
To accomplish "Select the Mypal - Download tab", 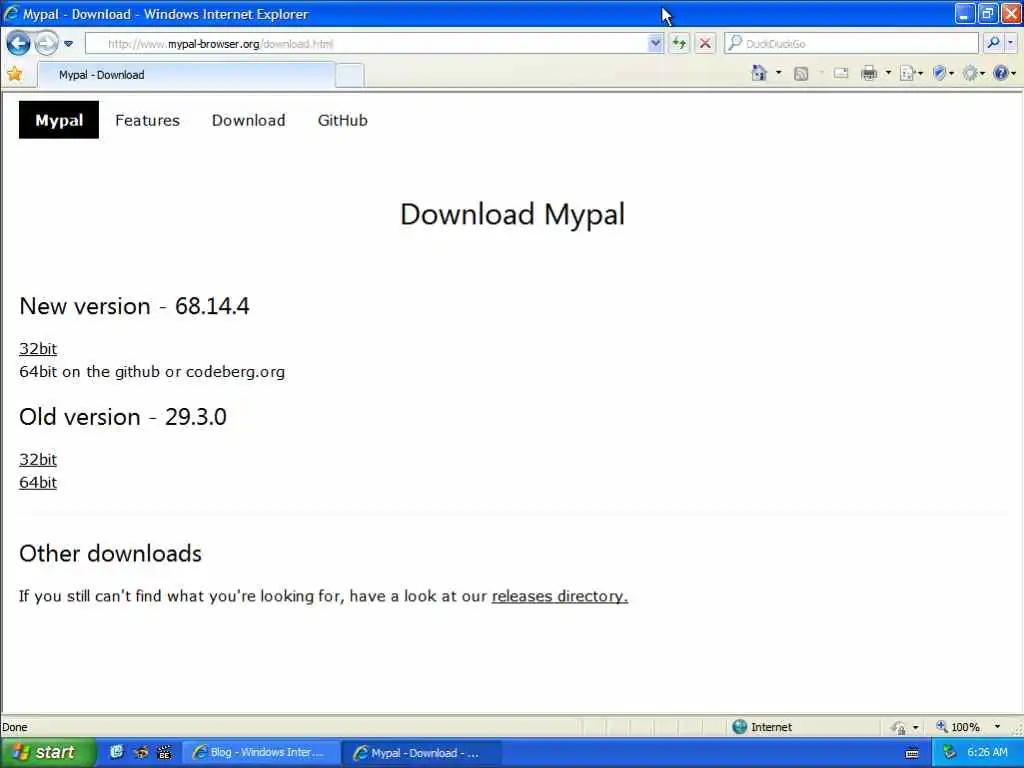I will (x=186, y=75).
